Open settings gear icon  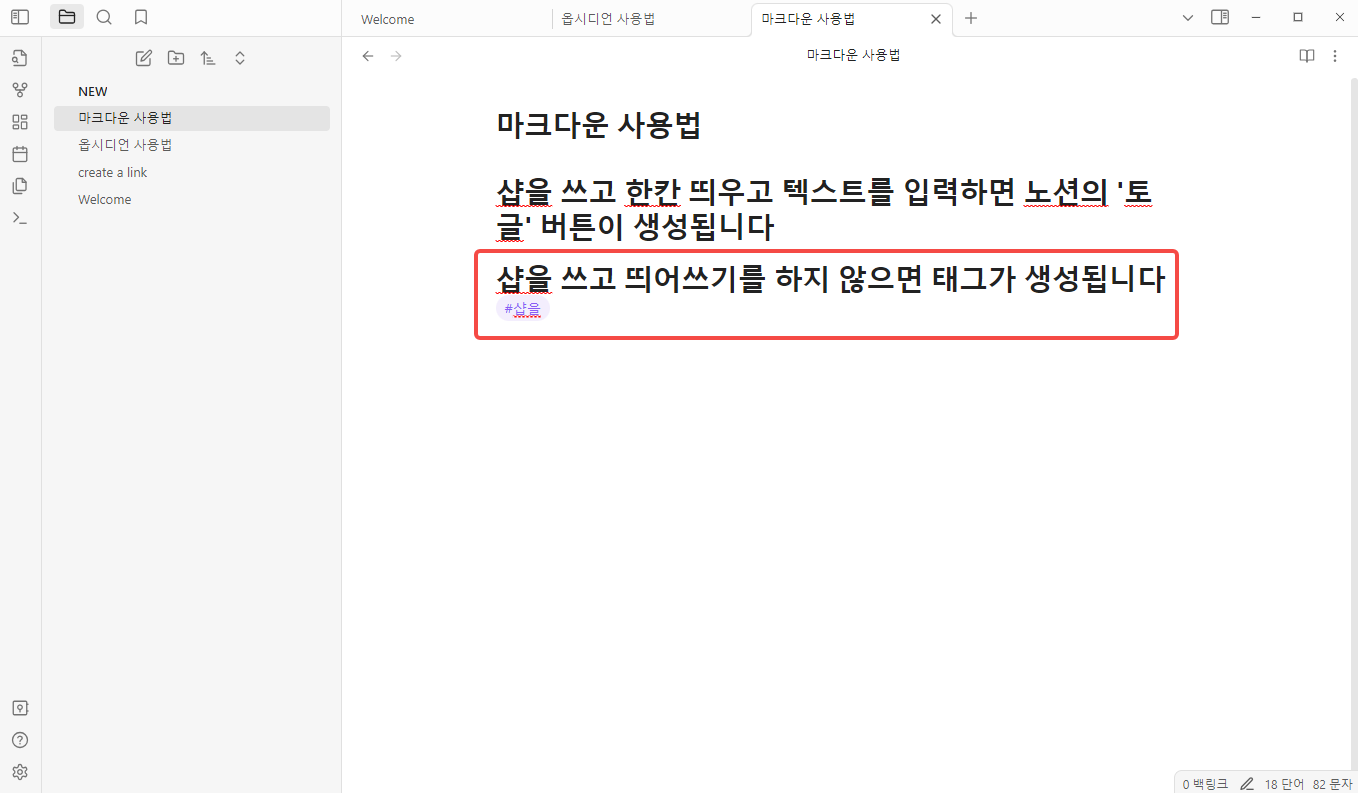click(20, 772)
